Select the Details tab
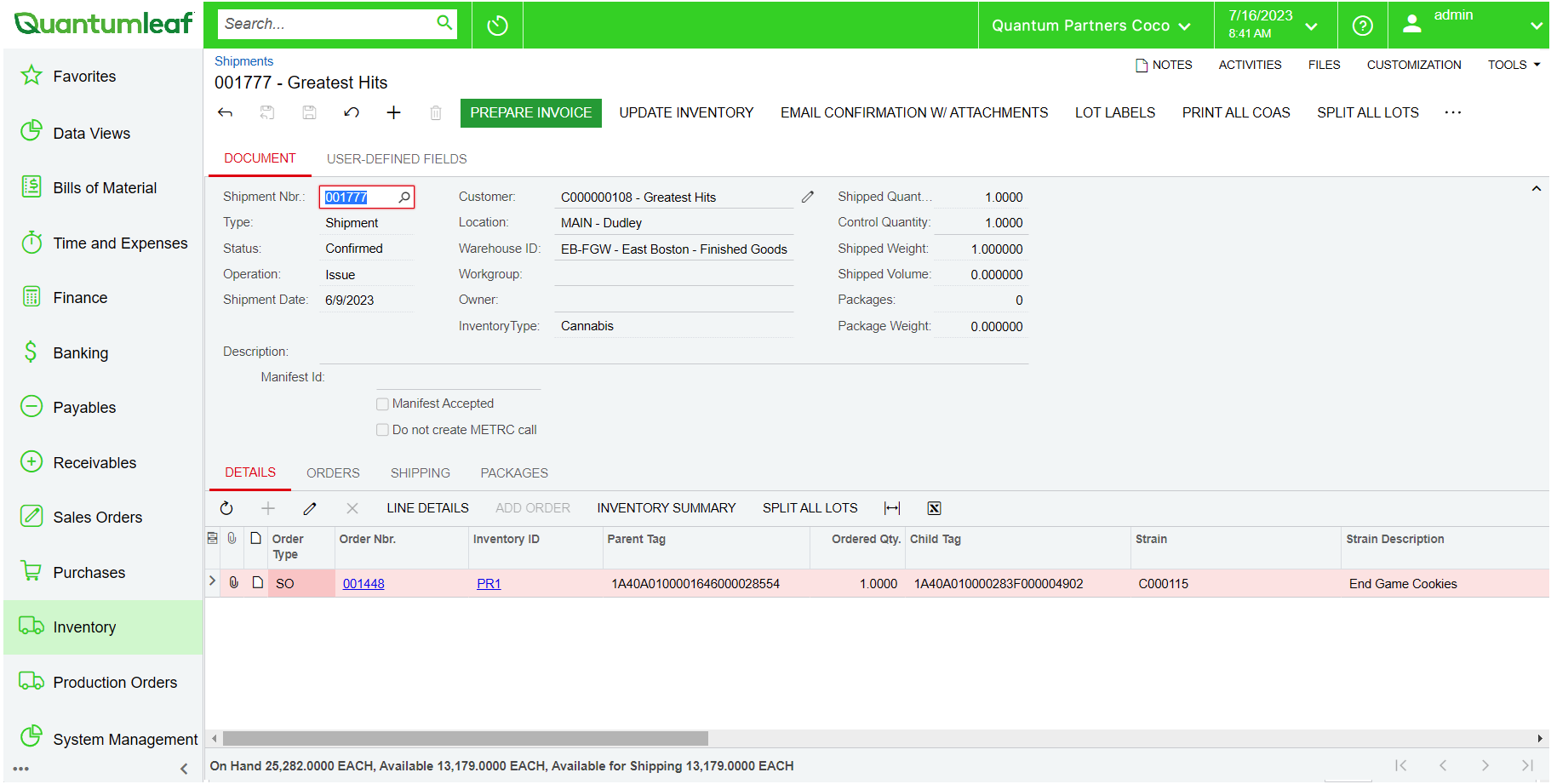Viewport: 1551px width, 784px height. [250, 472]
